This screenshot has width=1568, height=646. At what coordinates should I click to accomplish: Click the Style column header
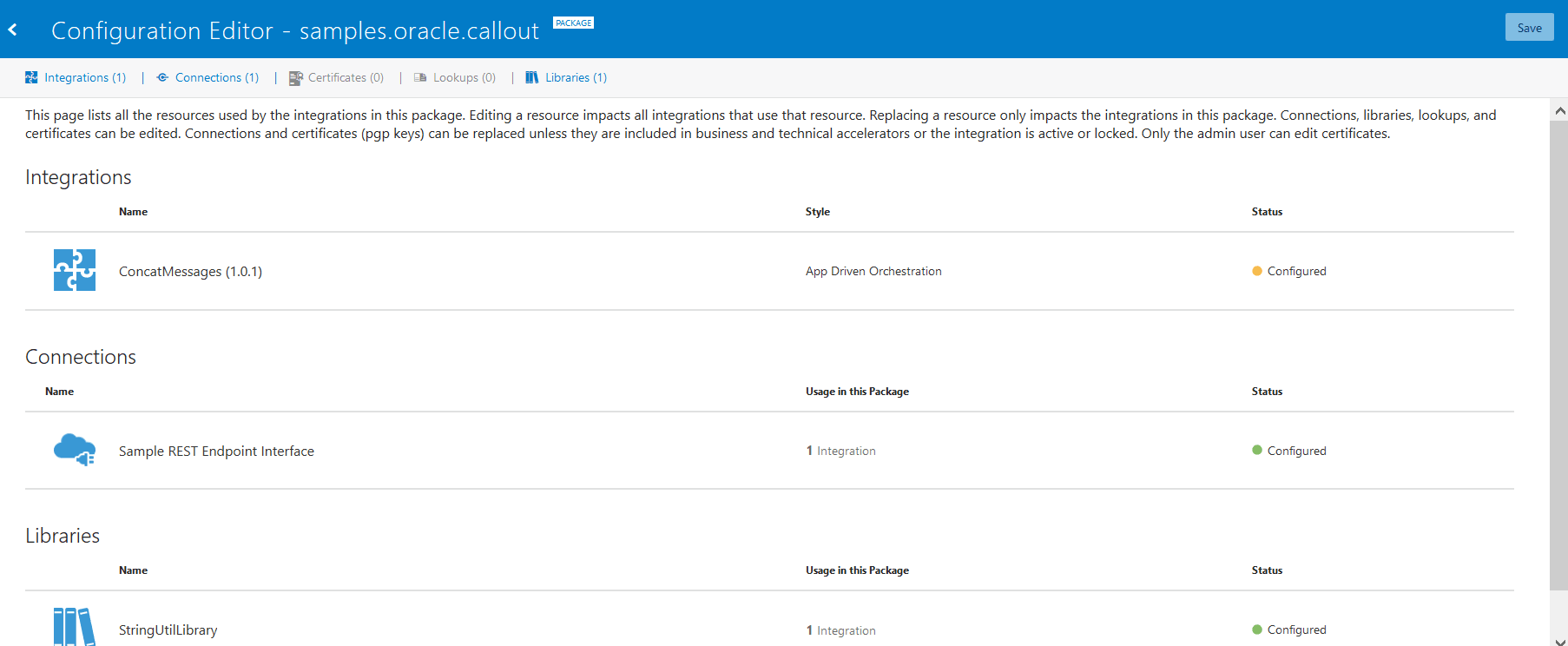818,212
